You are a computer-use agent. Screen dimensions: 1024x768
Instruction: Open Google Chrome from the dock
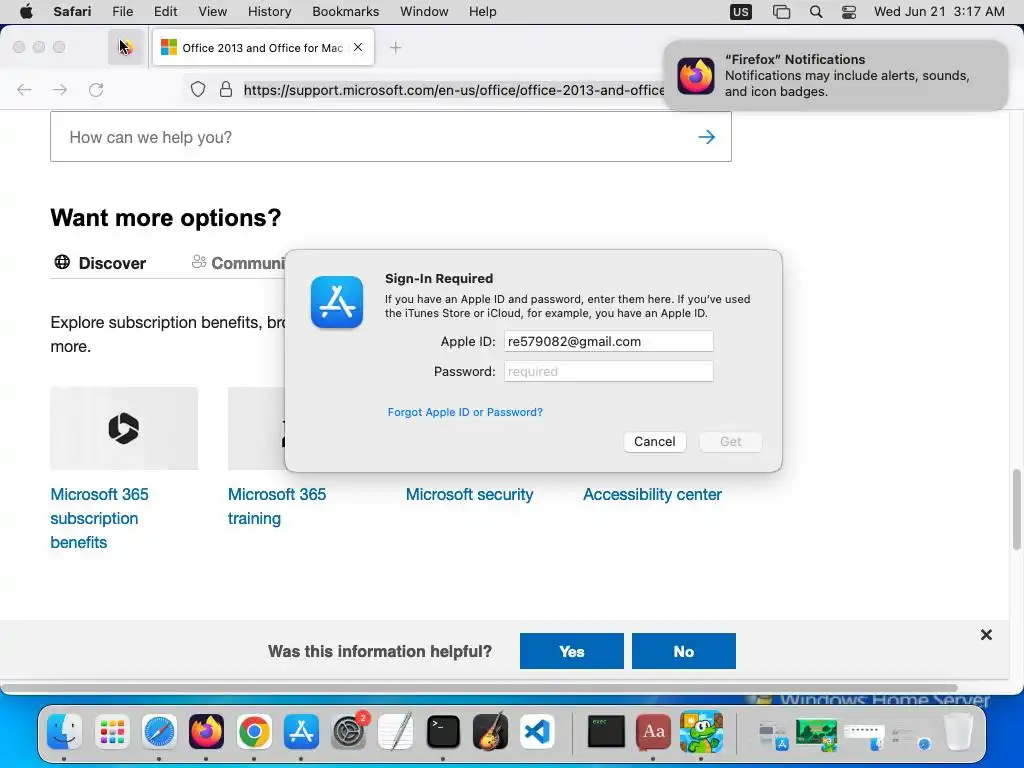(x=254, y=731)
